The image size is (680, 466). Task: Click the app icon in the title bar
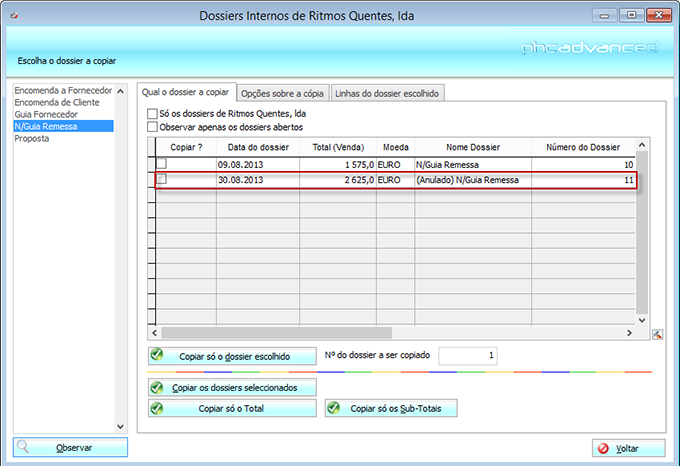coord(14,16)
